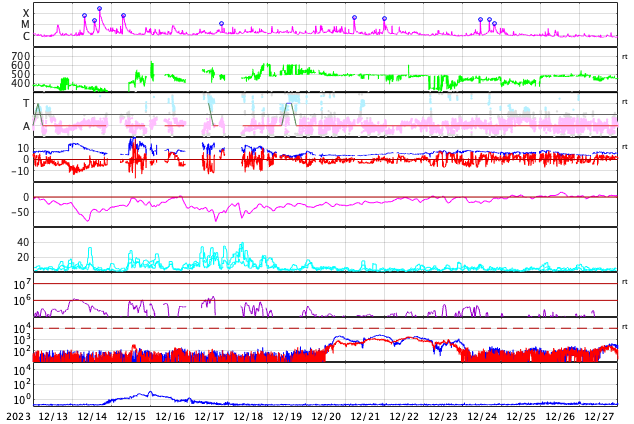This screenshot has width=634, height=424.
Task: Click the '500' axis label
Action: tap(21, 74)
